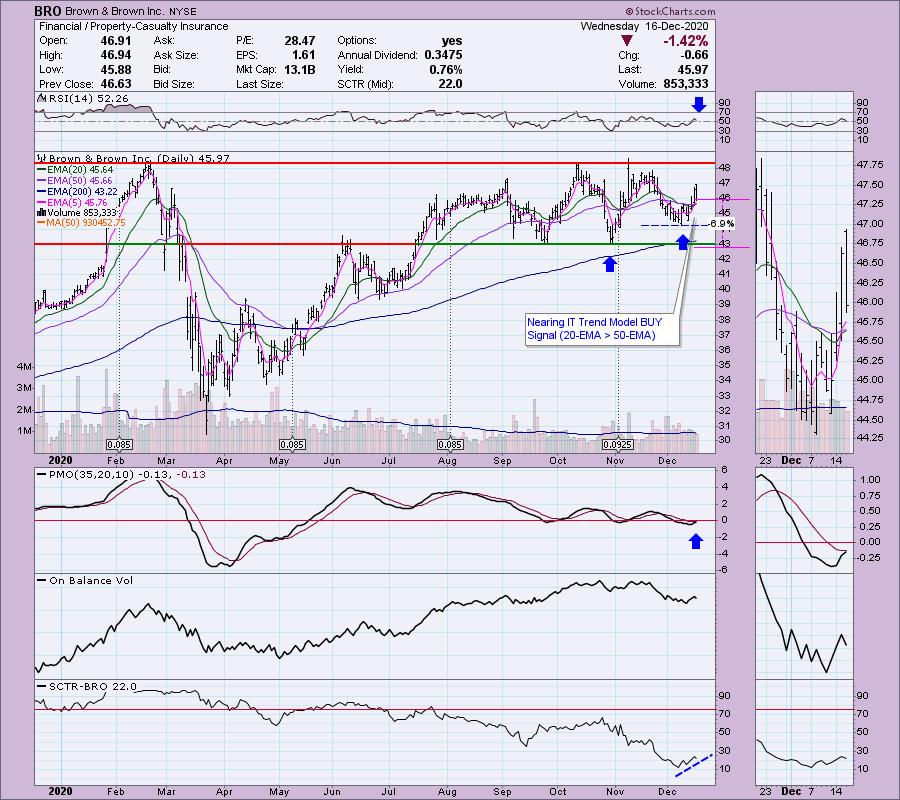Viewport: 900px width, 800px height.
Task: Click the SCTR (Mid) value 22.0 in the header
Action: (451, 84)
